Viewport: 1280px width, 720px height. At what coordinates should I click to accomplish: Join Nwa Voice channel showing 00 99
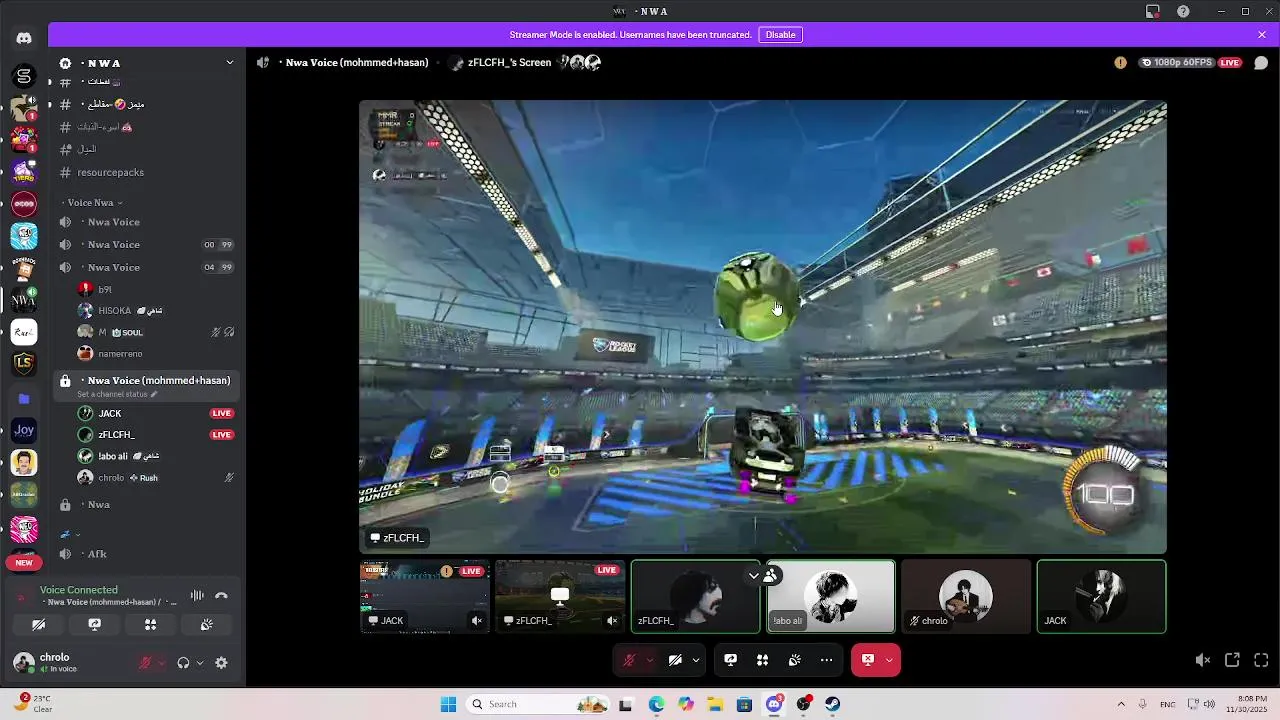tap(147, 244)
